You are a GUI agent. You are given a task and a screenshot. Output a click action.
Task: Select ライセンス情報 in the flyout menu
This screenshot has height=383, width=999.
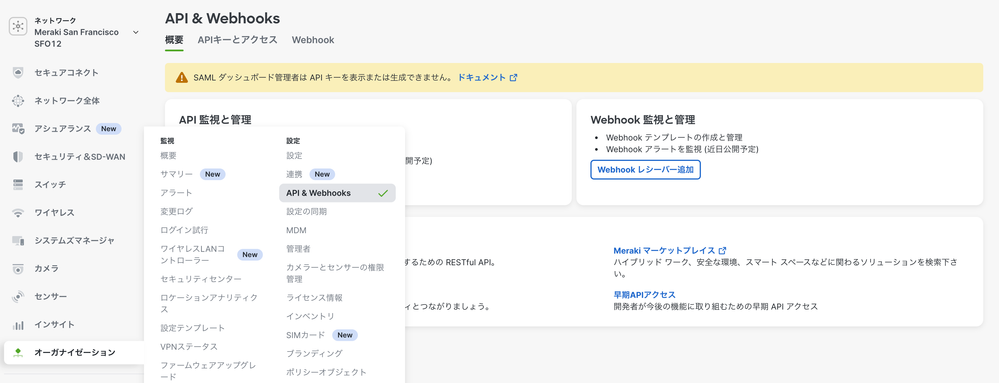[315, 298]
